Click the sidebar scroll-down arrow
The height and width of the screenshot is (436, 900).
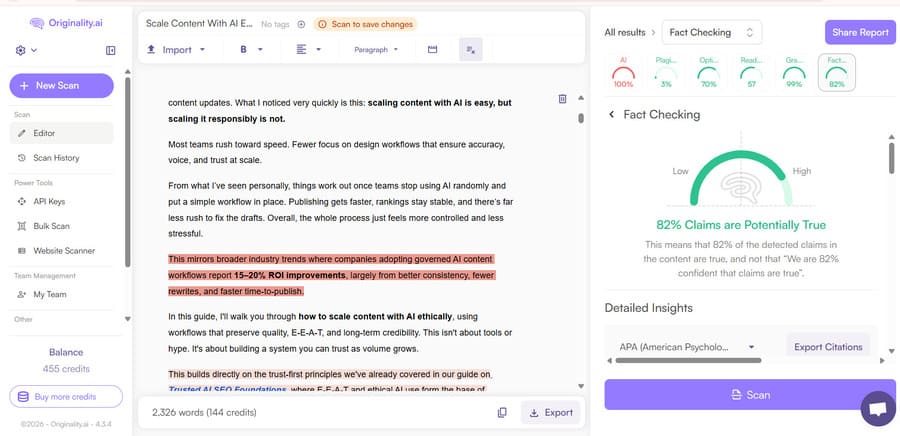click(x=127, y=320)
